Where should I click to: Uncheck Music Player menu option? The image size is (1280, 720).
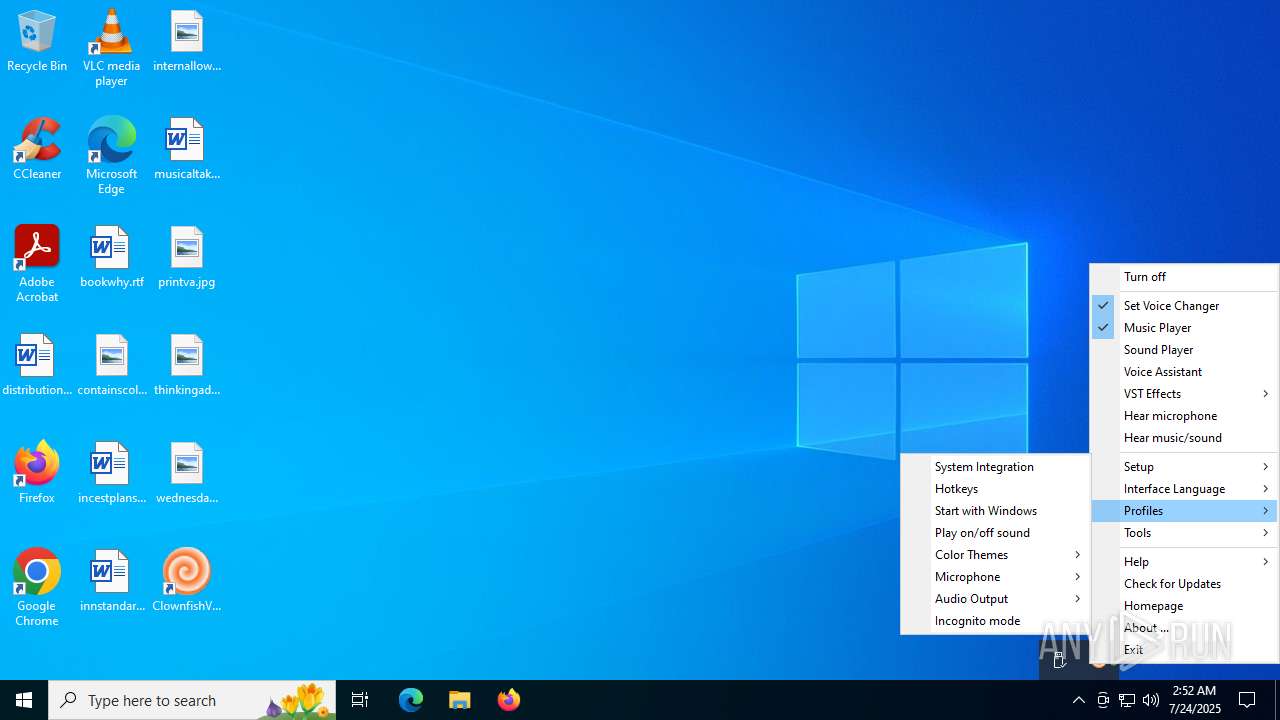point(1184,328)
